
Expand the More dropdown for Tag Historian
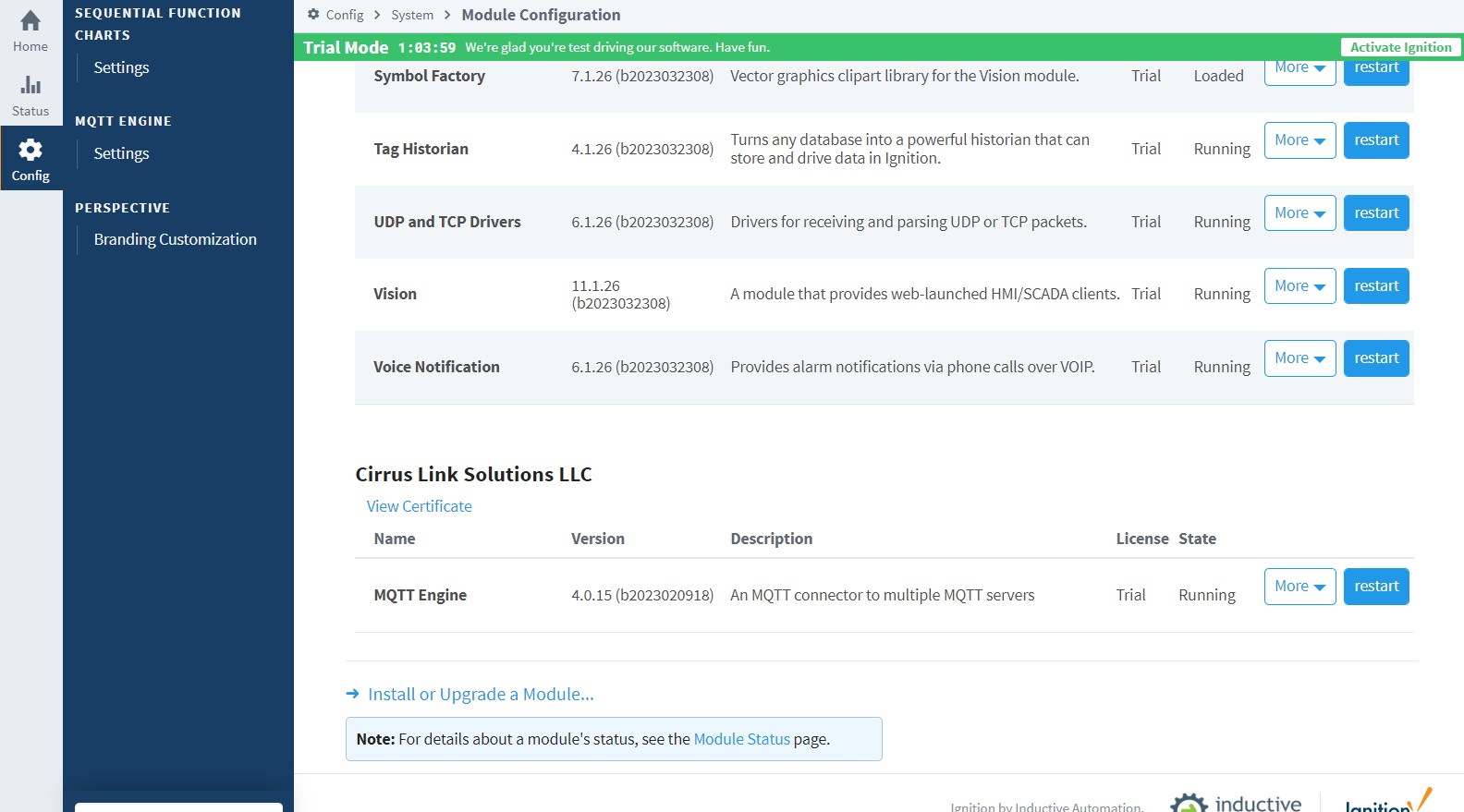(1299, 140)
